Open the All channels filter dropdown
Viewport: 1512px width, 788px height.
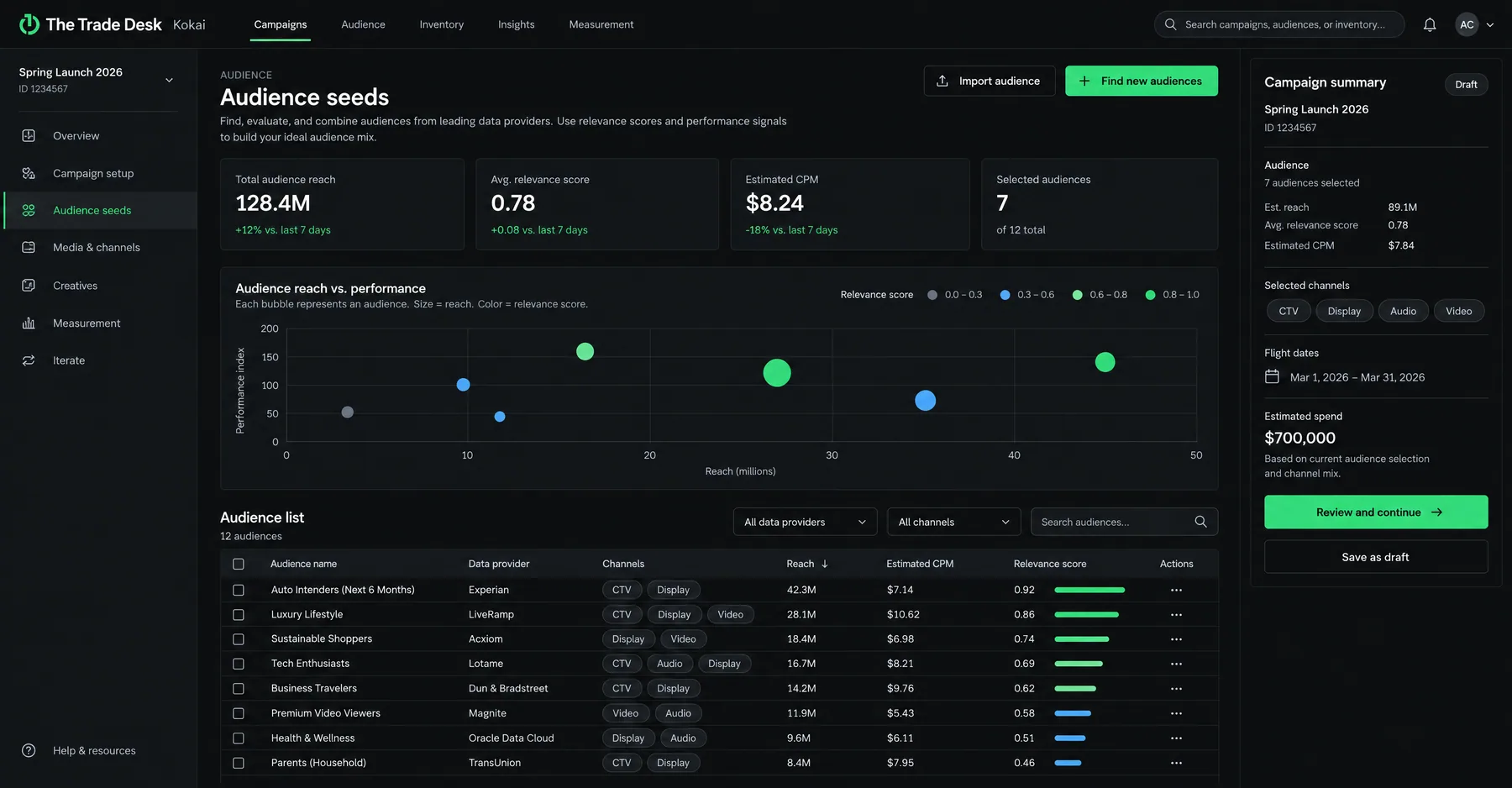[953, 522]
